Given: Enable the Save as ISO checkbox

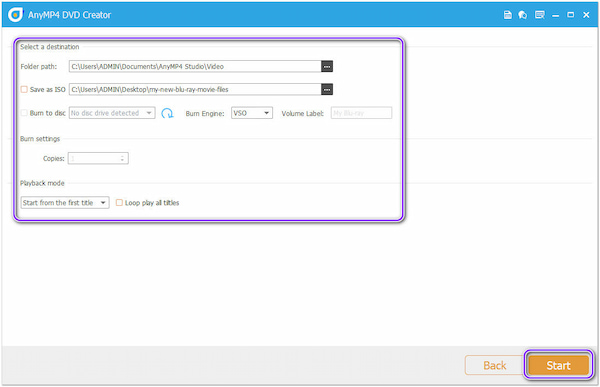Looking at the screenshot, I should tap(24, 89).
